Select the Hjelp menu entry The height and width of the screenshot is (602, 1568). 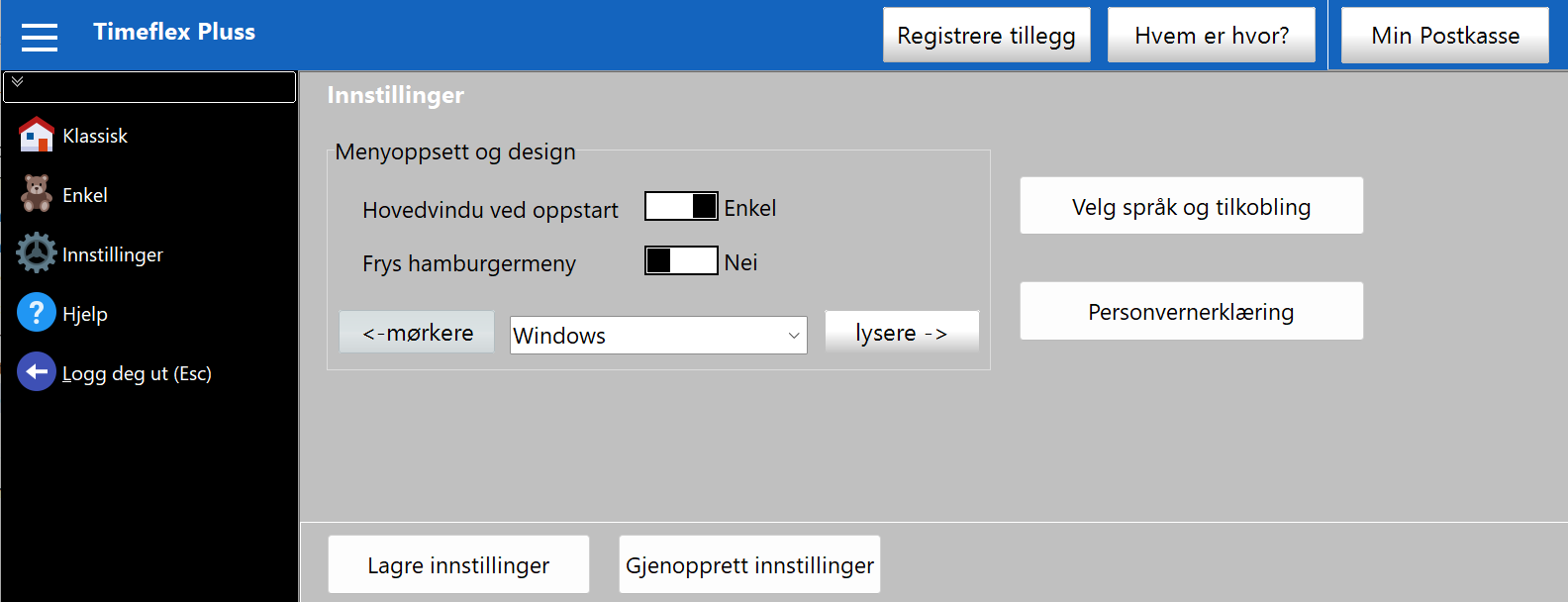[85, 314]
